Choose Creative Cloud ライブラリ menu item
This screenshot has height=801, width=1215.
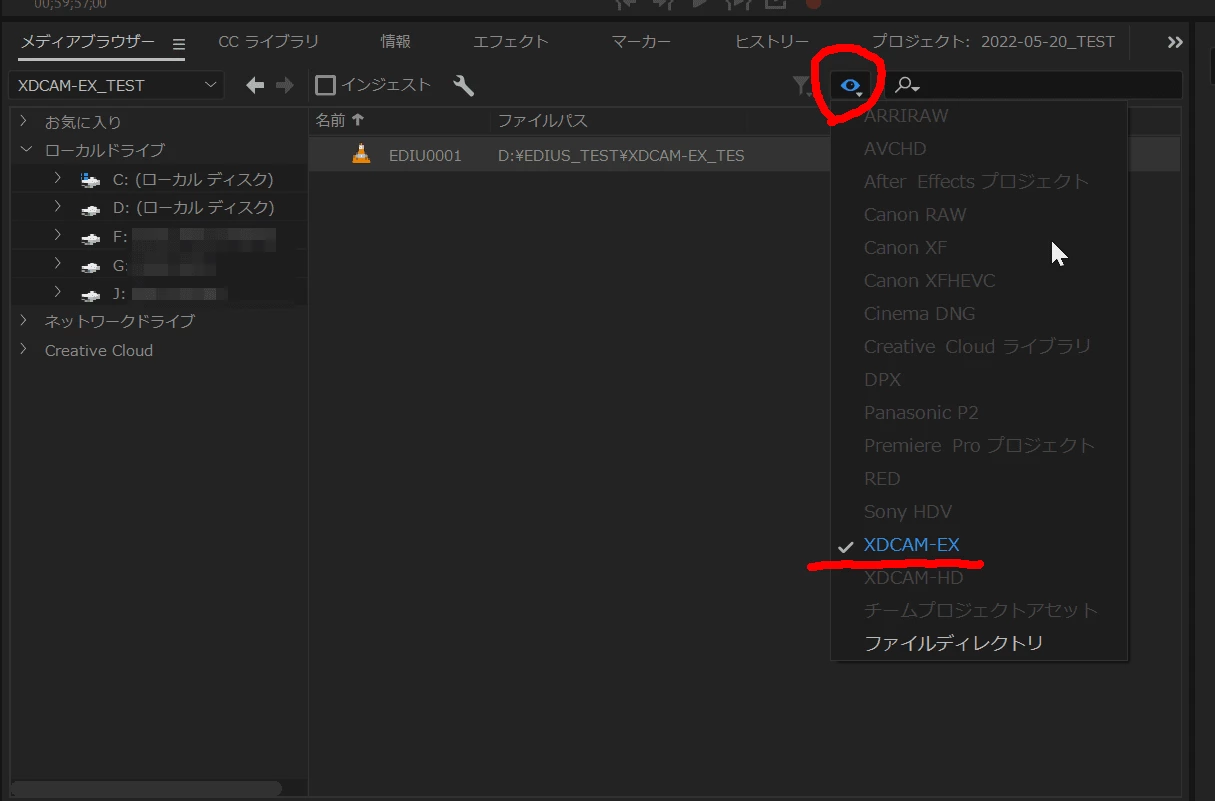pyautogui.click(x=979, y=347)
